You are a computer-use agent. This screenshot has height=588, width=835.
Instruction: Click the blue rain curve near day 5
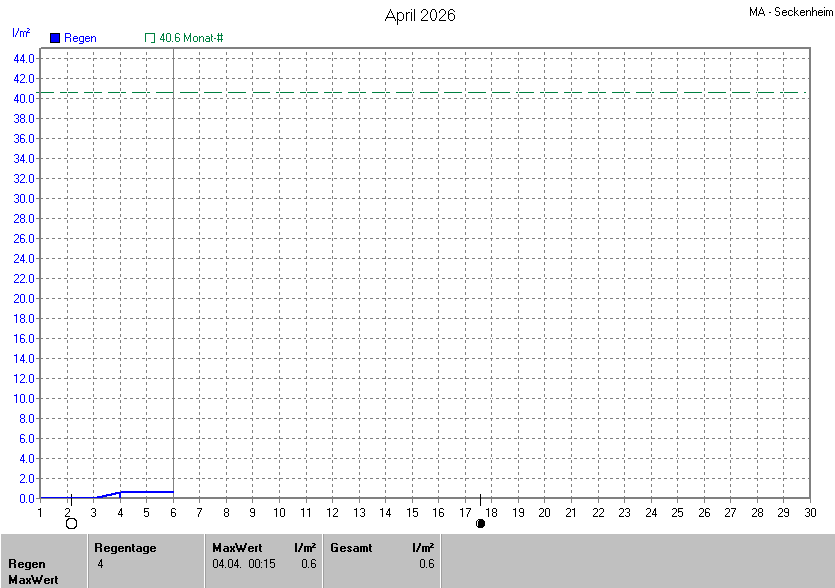147,492
